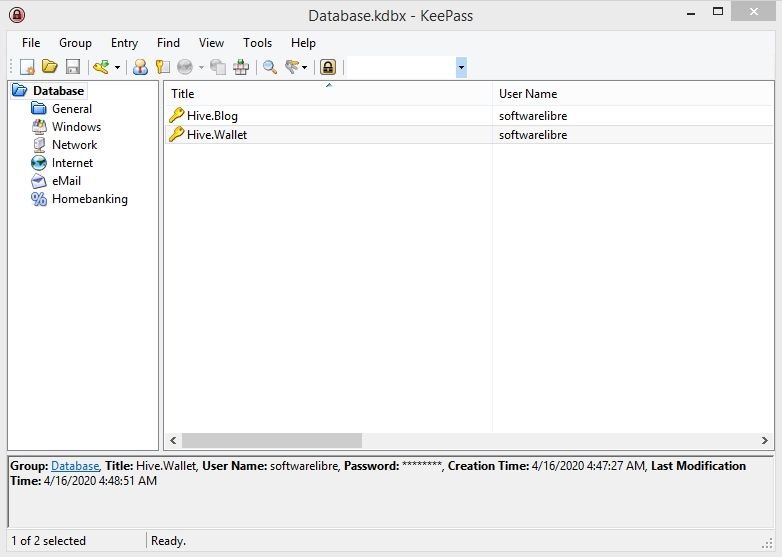Screen dimensions: 782x557
Task: Open the Group menu
Action: pyautogui.click(x=75, y=43)
